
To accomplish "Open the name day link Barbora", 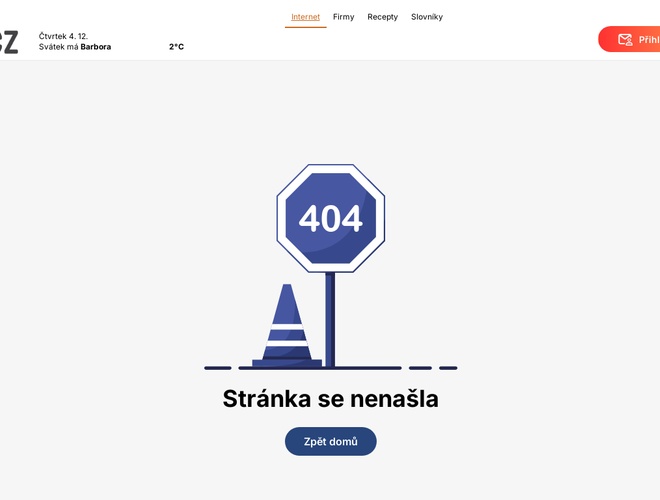I will click(96, 47).
